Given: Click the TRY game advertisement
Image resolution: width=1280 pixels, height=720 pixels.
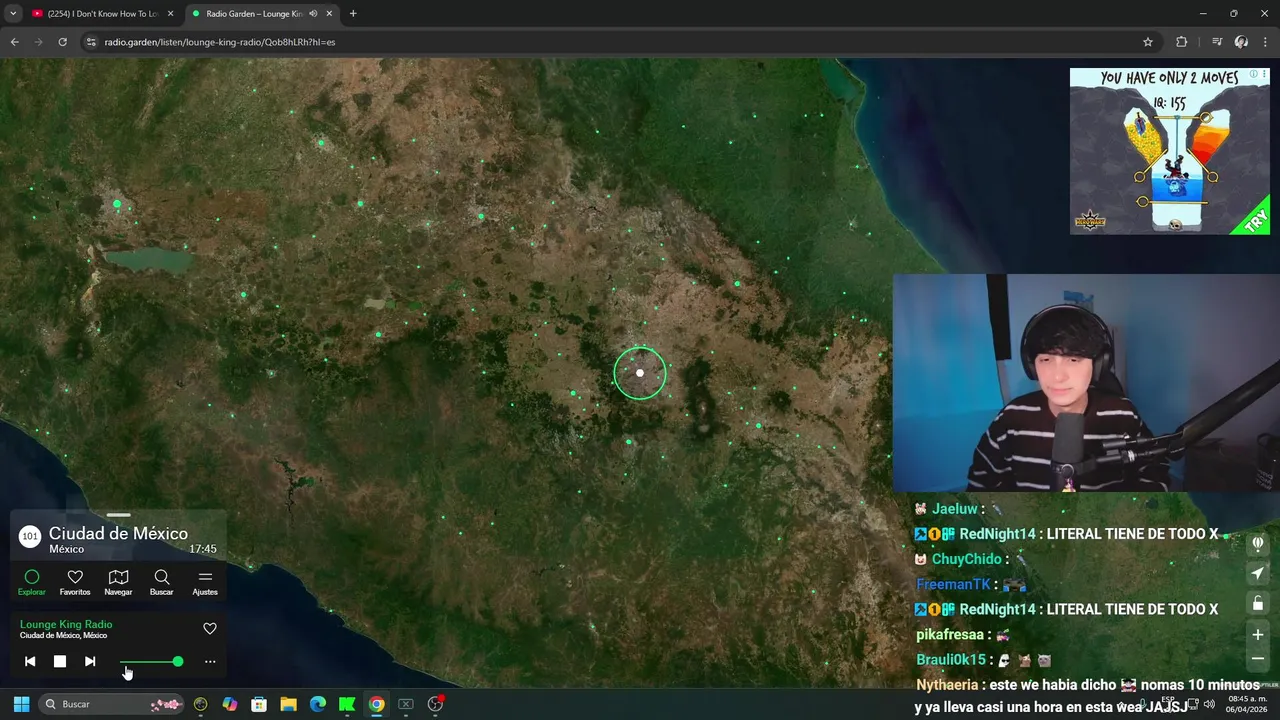Looking at the screenshot, I should [1170, 151].
